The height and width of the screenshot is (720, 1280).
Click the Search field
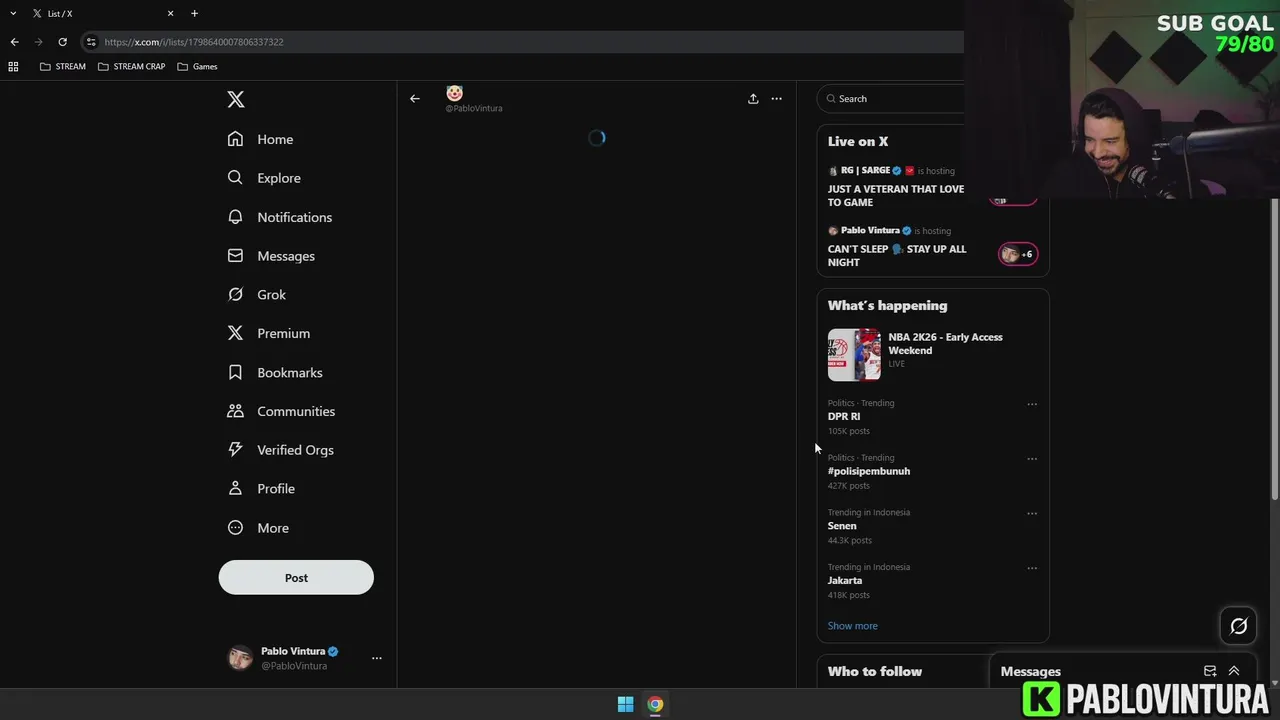coord(890,99)
